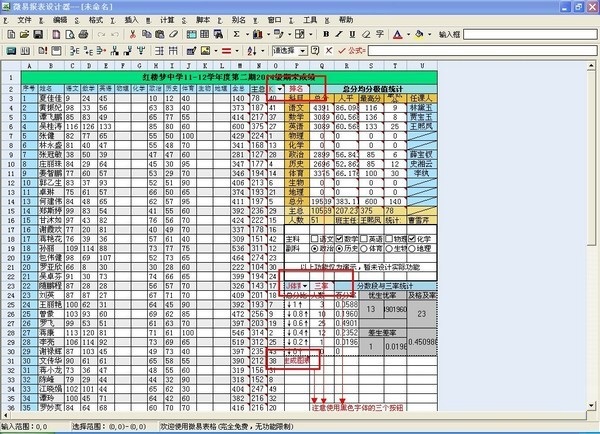Viewport: 600px width, 434px height.
Task: Click the table grid icon before binoculars icon
Action: (205, 34)
